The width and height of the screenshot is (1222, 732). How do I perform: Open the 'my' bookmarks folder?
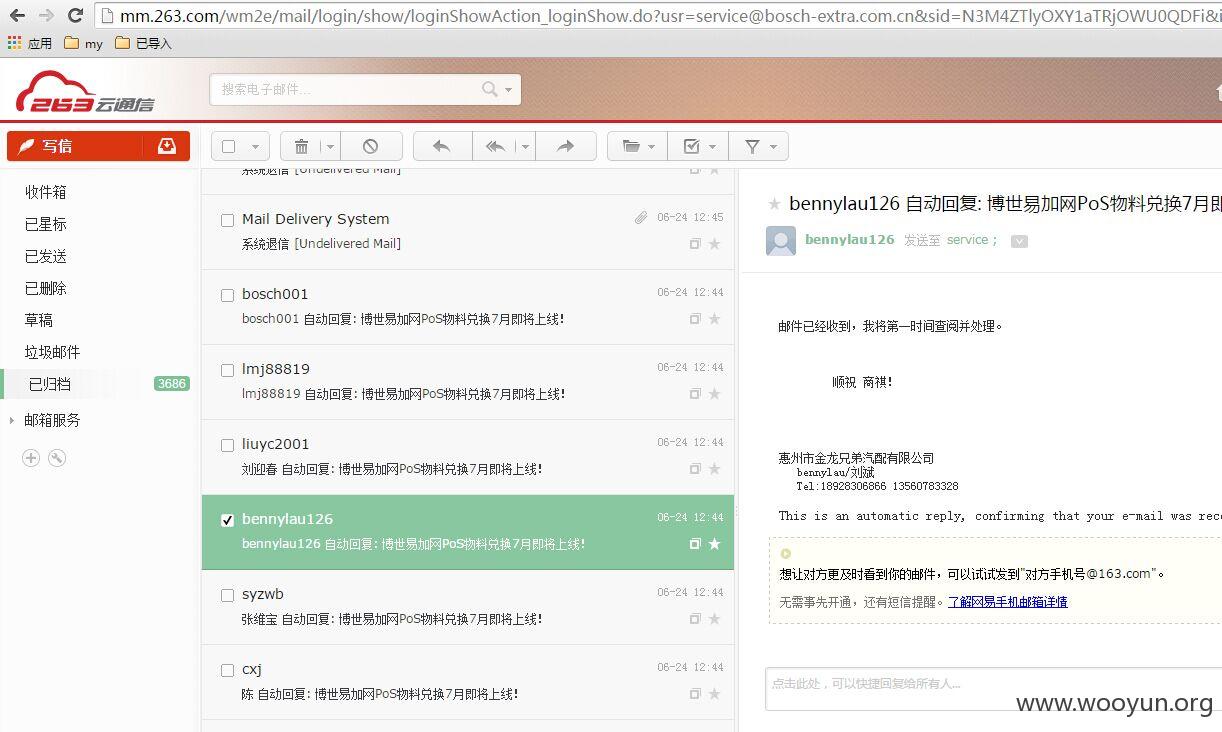(83, 43)
